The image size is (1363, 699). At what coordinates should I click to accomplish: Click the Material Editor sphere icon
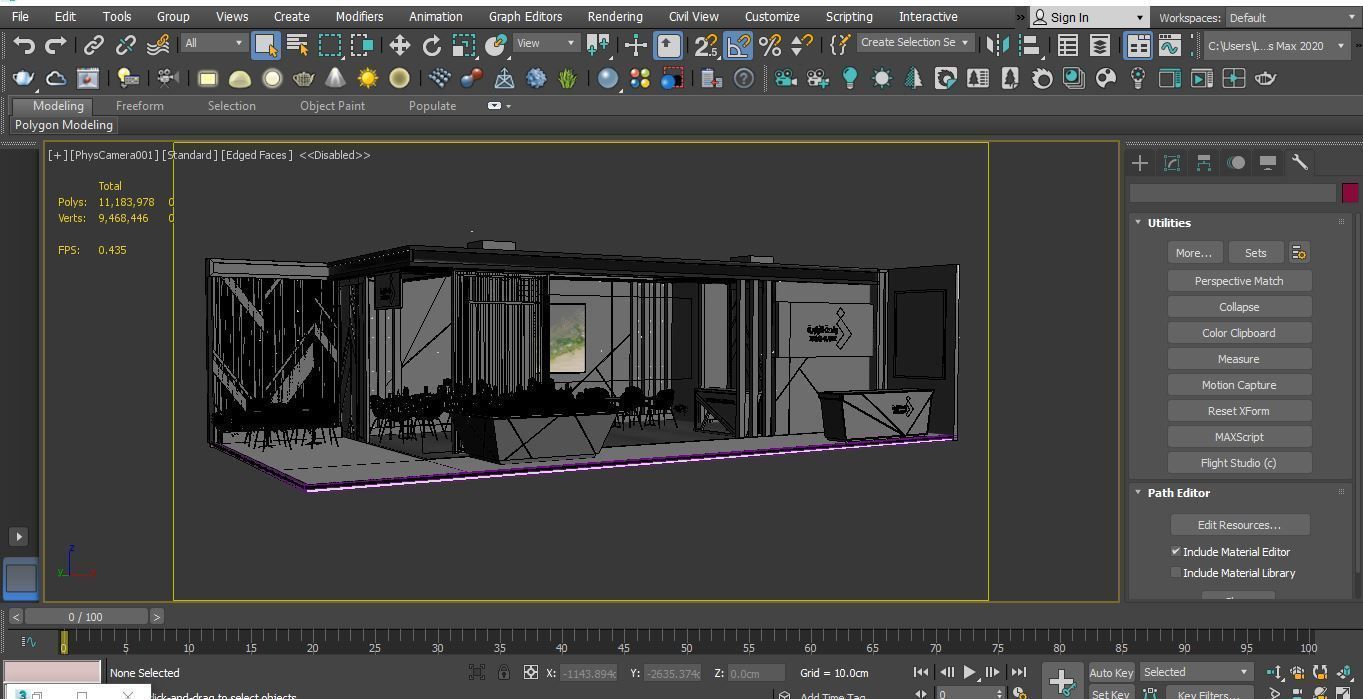(608, 78)
